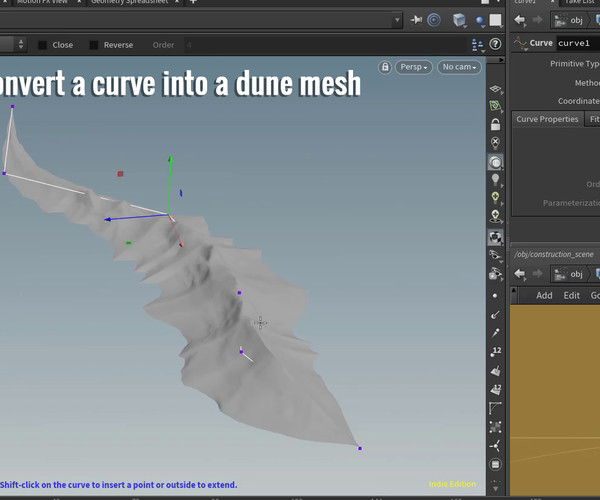Go back in the network editor
Image resolution: width=600 pixels, height=500 pixels.
point(520,274)
